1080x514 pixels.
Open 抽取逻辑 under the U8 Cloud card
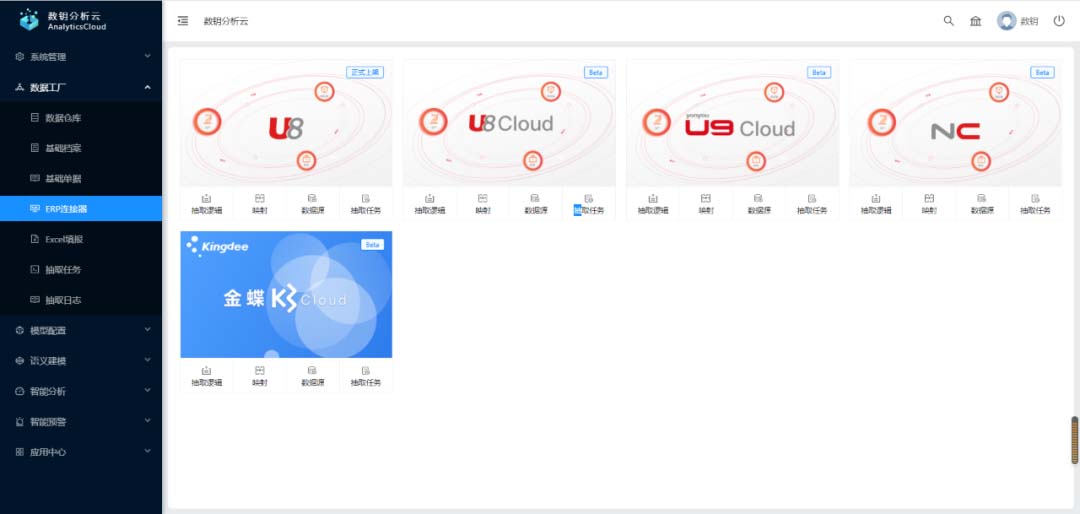click(x=430, y=204)
